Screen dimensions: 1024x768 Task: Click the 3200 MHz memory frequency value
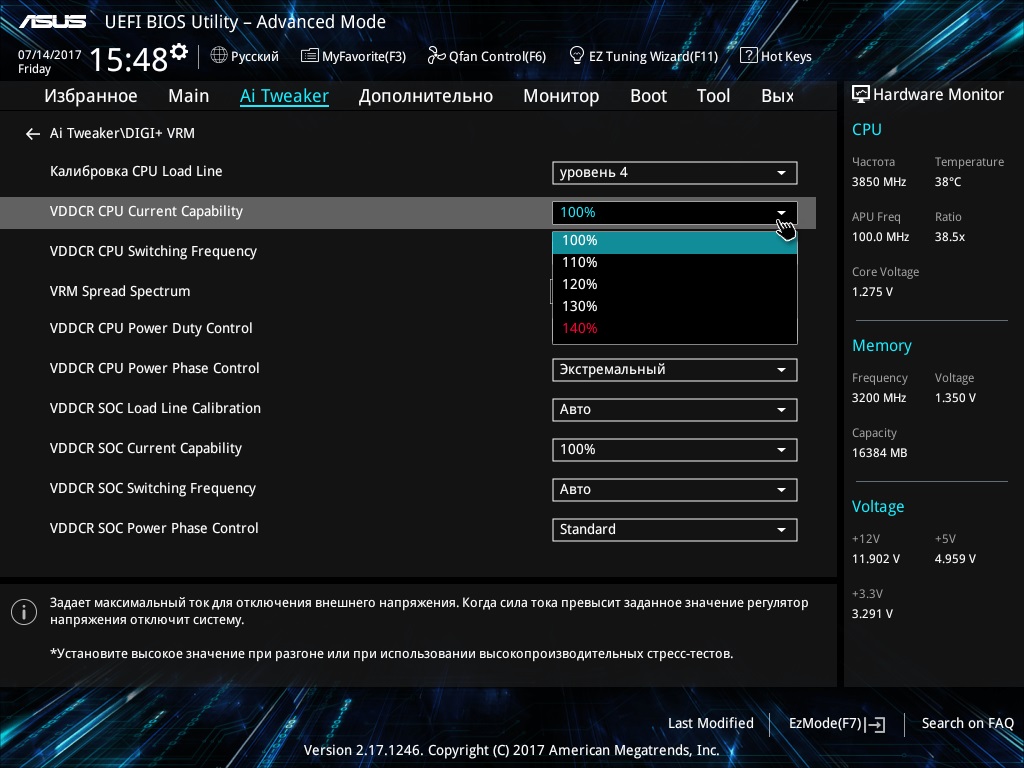click(879, 398)
